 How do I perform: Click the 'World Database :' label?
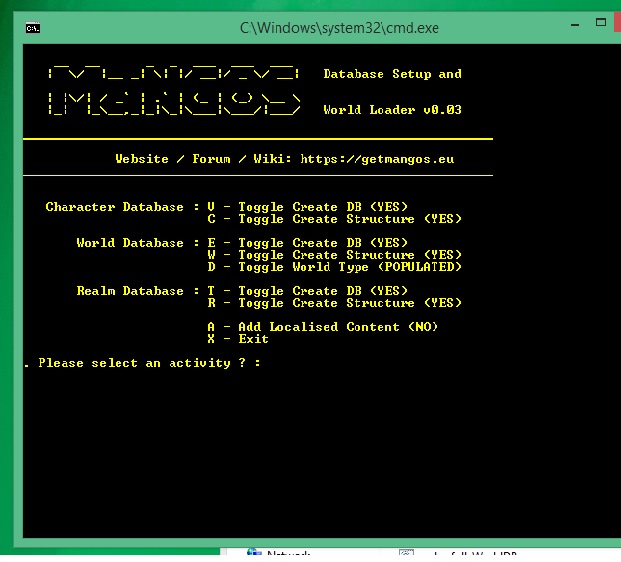138,243
